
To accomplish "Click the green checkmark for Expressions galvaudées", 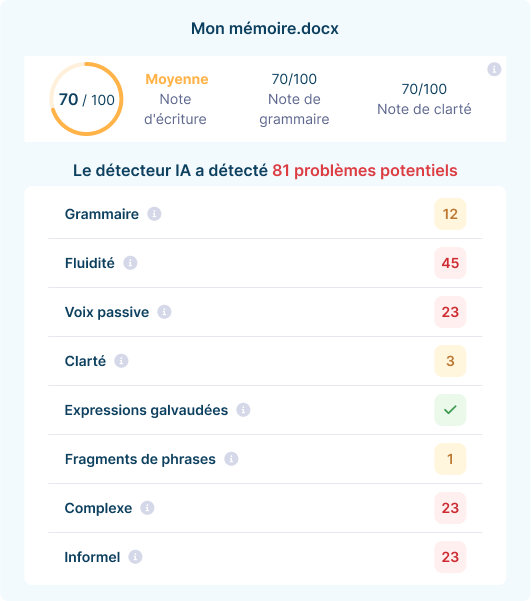I will (x=450, y=410).
